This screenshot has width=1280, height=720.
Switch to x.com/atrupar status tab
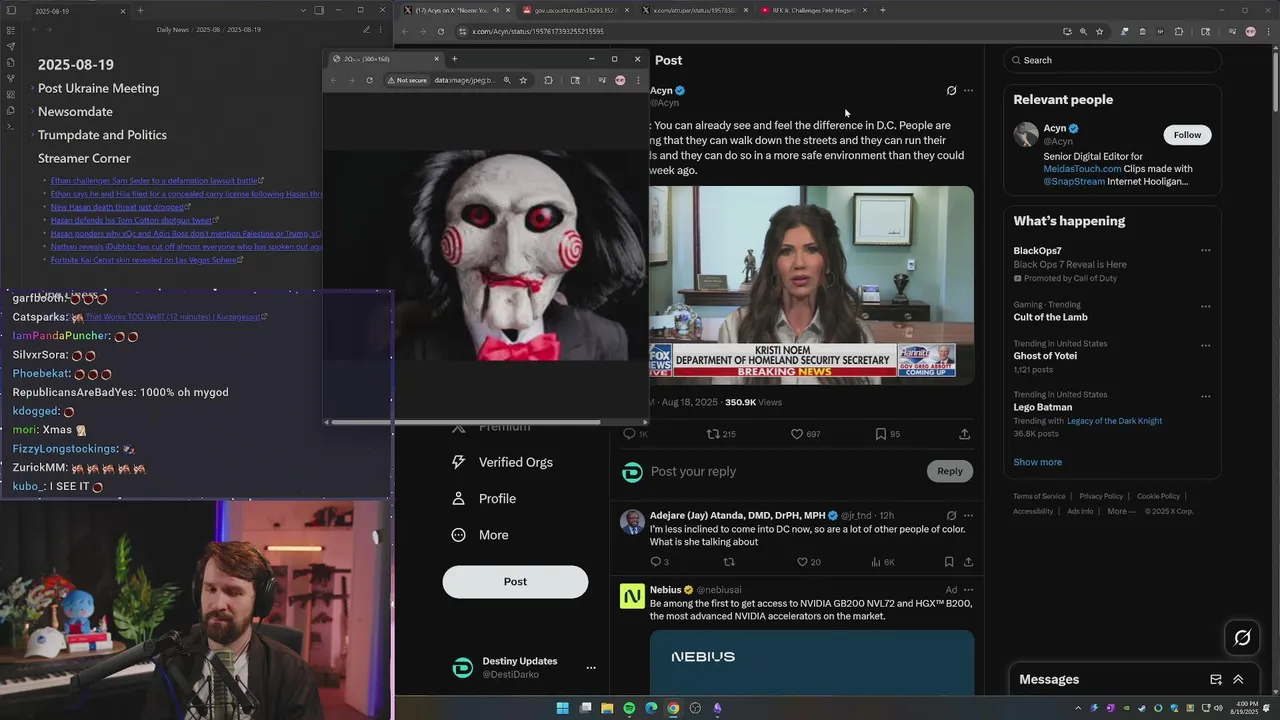tap(692, 10)
